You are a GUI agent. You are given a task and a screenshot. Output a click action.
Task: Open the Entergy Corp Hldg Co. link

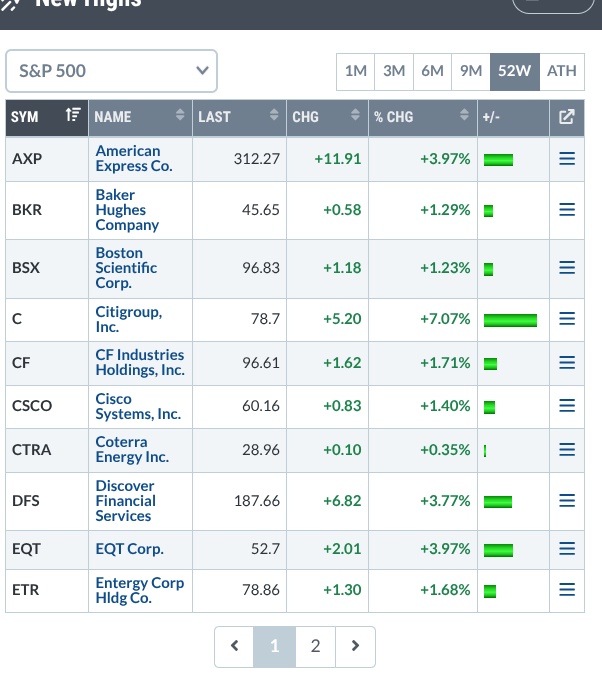140,590
